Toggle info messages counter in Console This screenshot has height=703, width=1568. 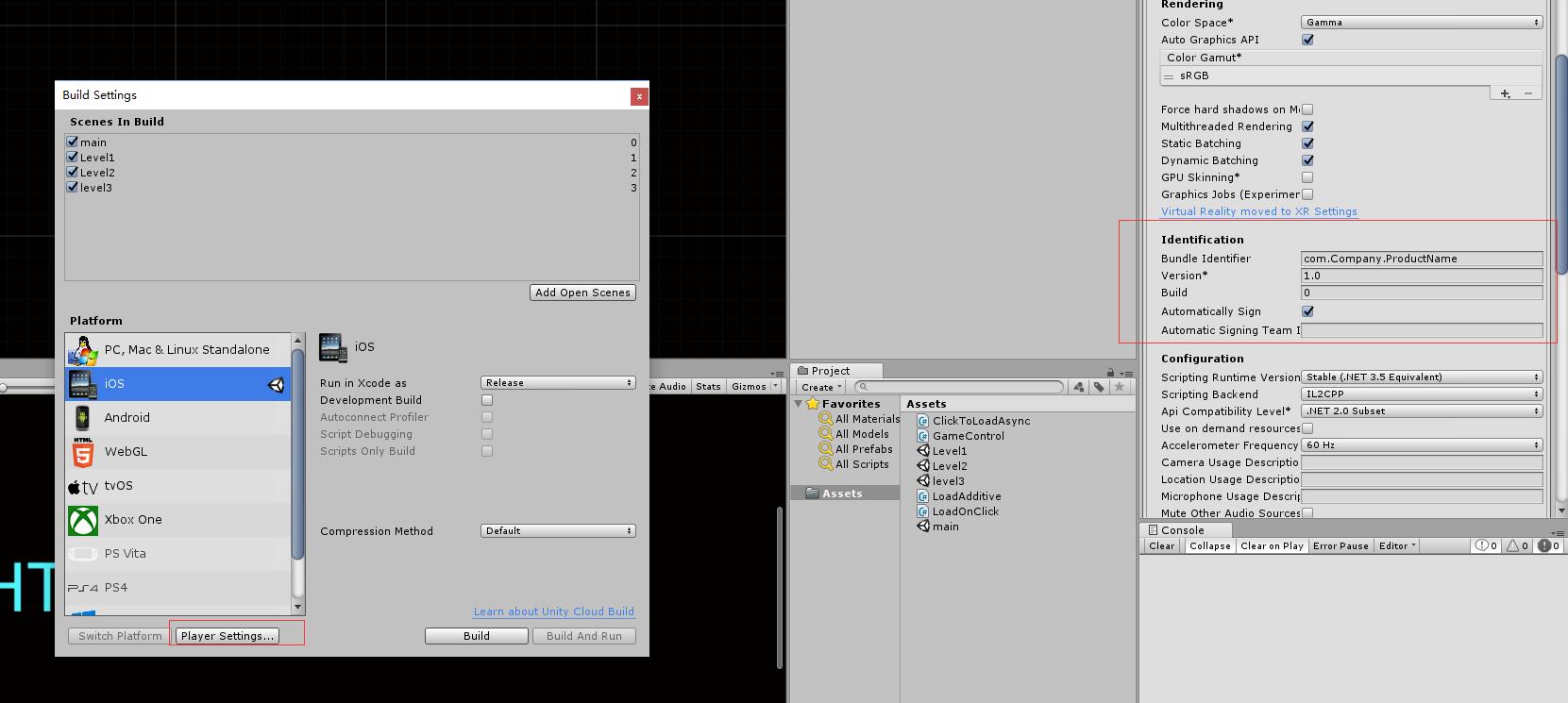pos(1486,546)
